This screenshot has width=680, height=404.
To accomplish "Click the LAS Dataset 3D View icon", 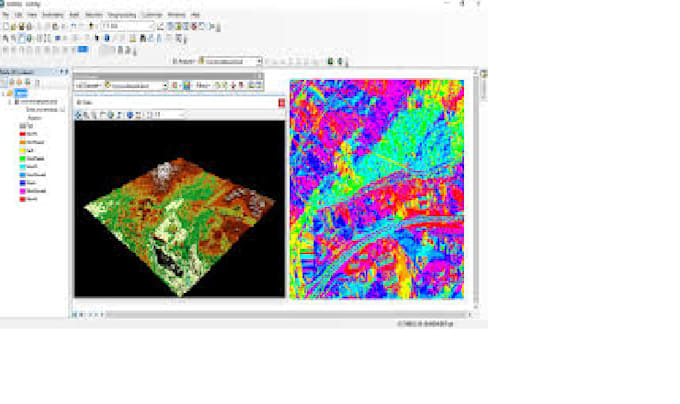I will [251, 86].
